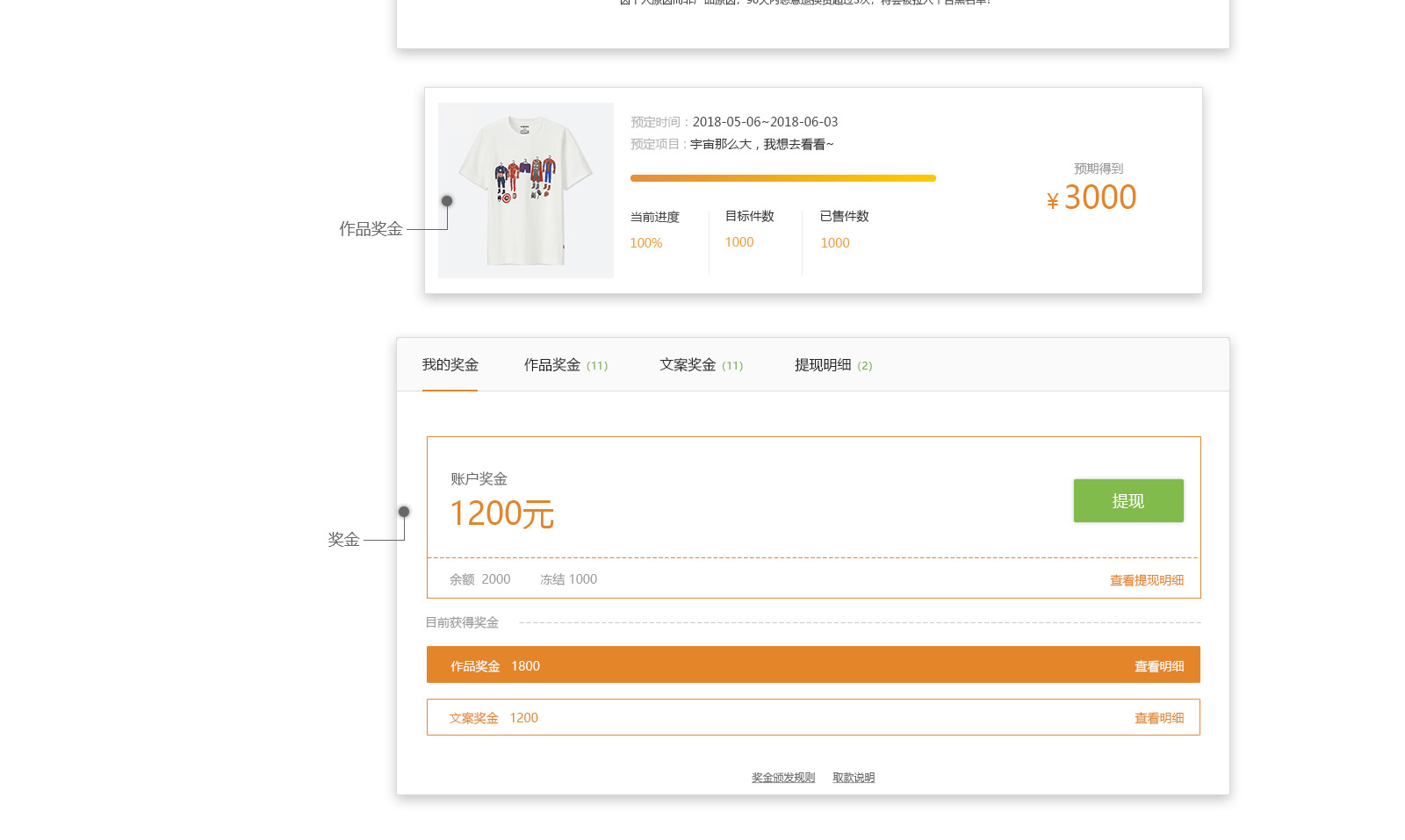
Task: Click the annotation dot on the T-shirt card
Action: click(447, 201)
